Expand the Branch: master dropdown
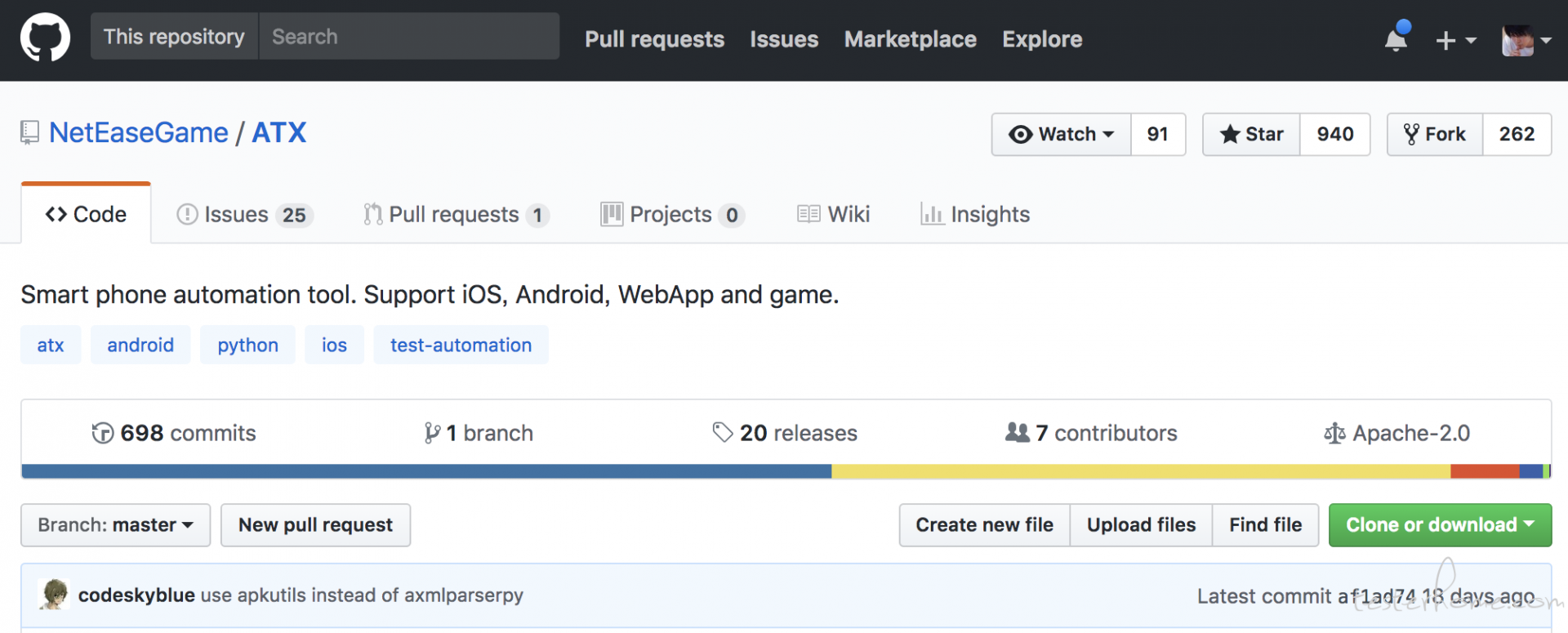The height and width of the screenshot is (633, 1568). pyautogui.click(x=115, y=525)
